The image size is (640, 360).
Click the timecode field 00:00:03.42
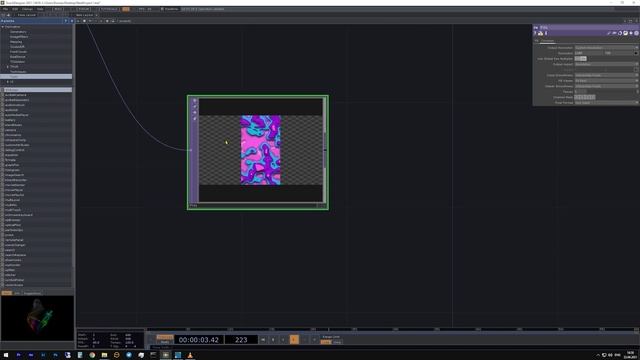pos(199,340)
